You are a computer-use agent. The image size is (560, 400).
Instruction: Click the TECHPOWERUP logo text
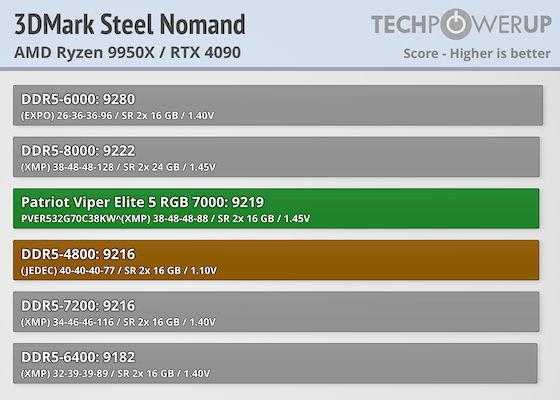(x=461, y=24)
